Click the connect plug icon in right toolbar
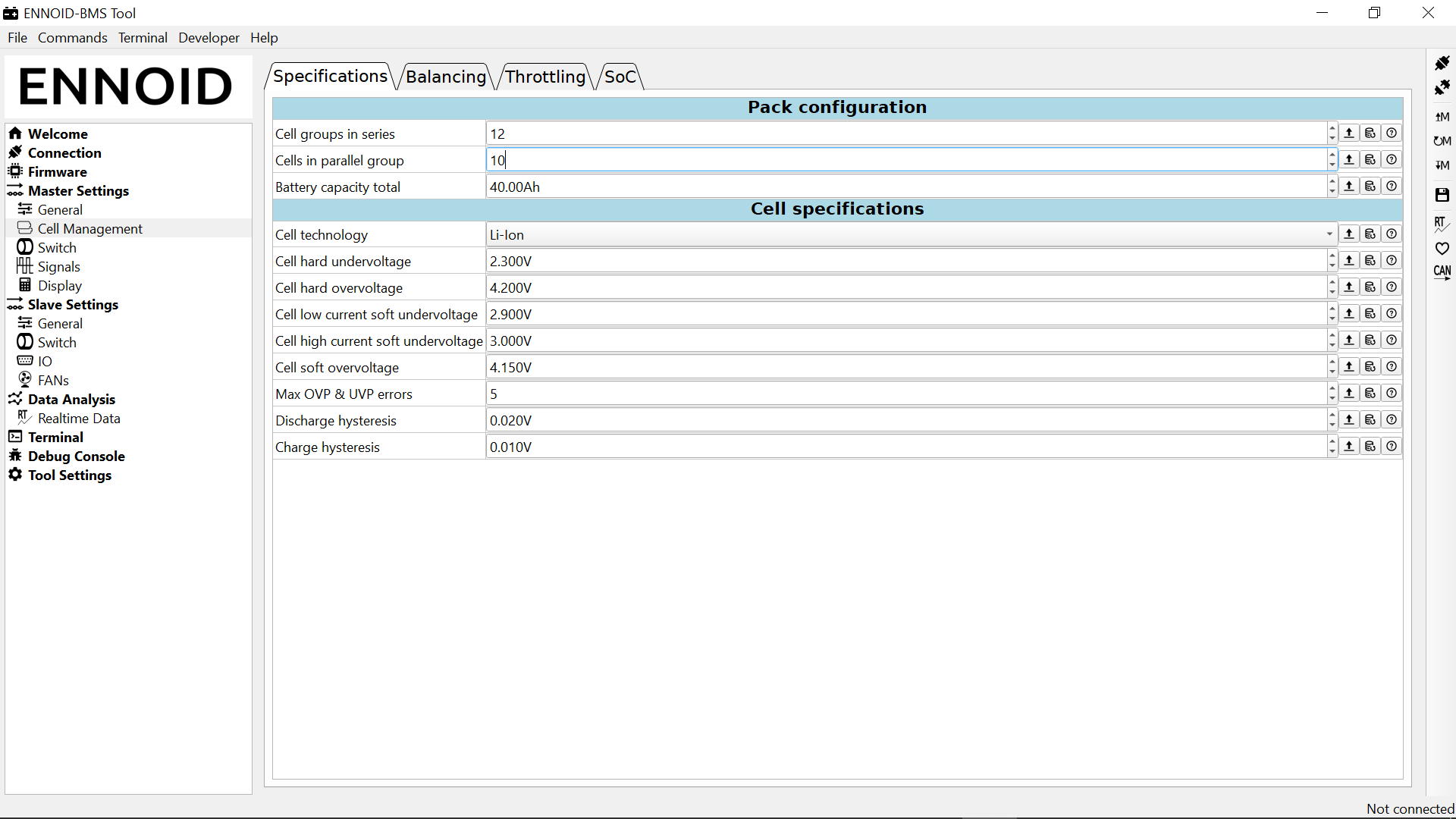The image size is (1456, 819). [1442, 63]
